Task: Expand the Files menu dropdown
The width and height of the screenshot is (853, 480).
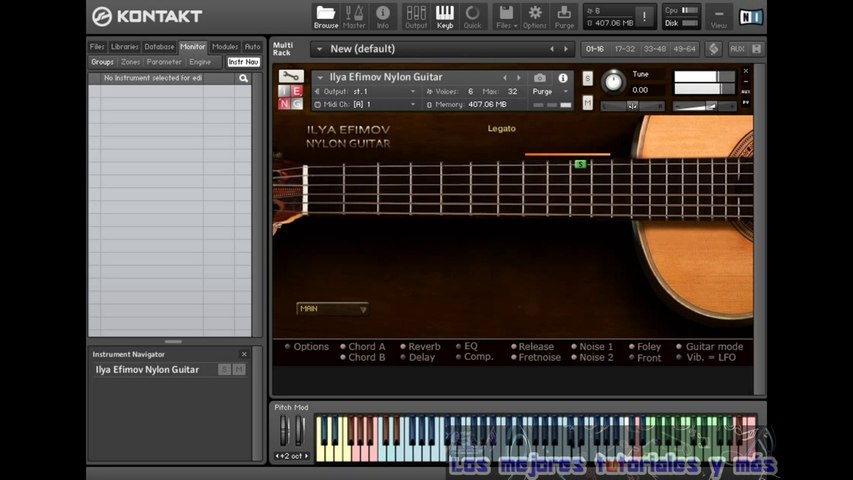Action: 506,17
